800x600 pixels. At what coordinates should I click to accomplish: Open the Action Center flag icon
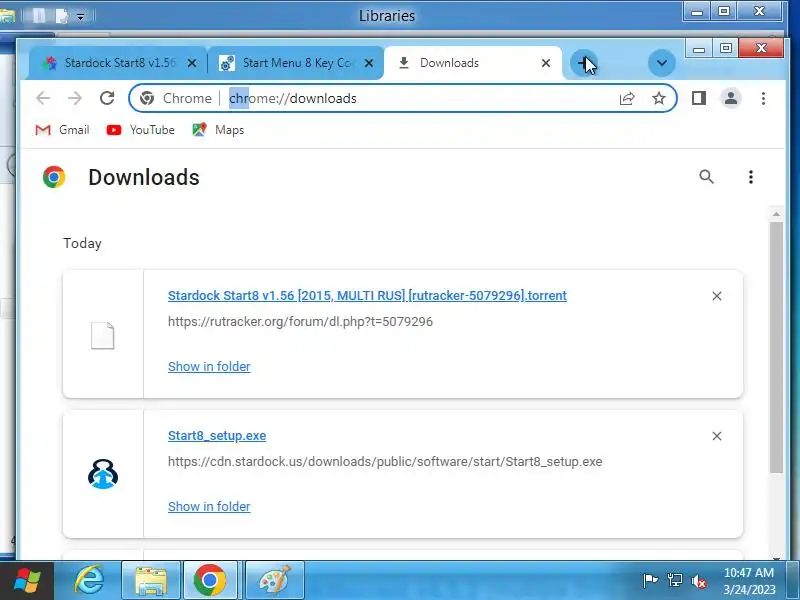[651, 581]
